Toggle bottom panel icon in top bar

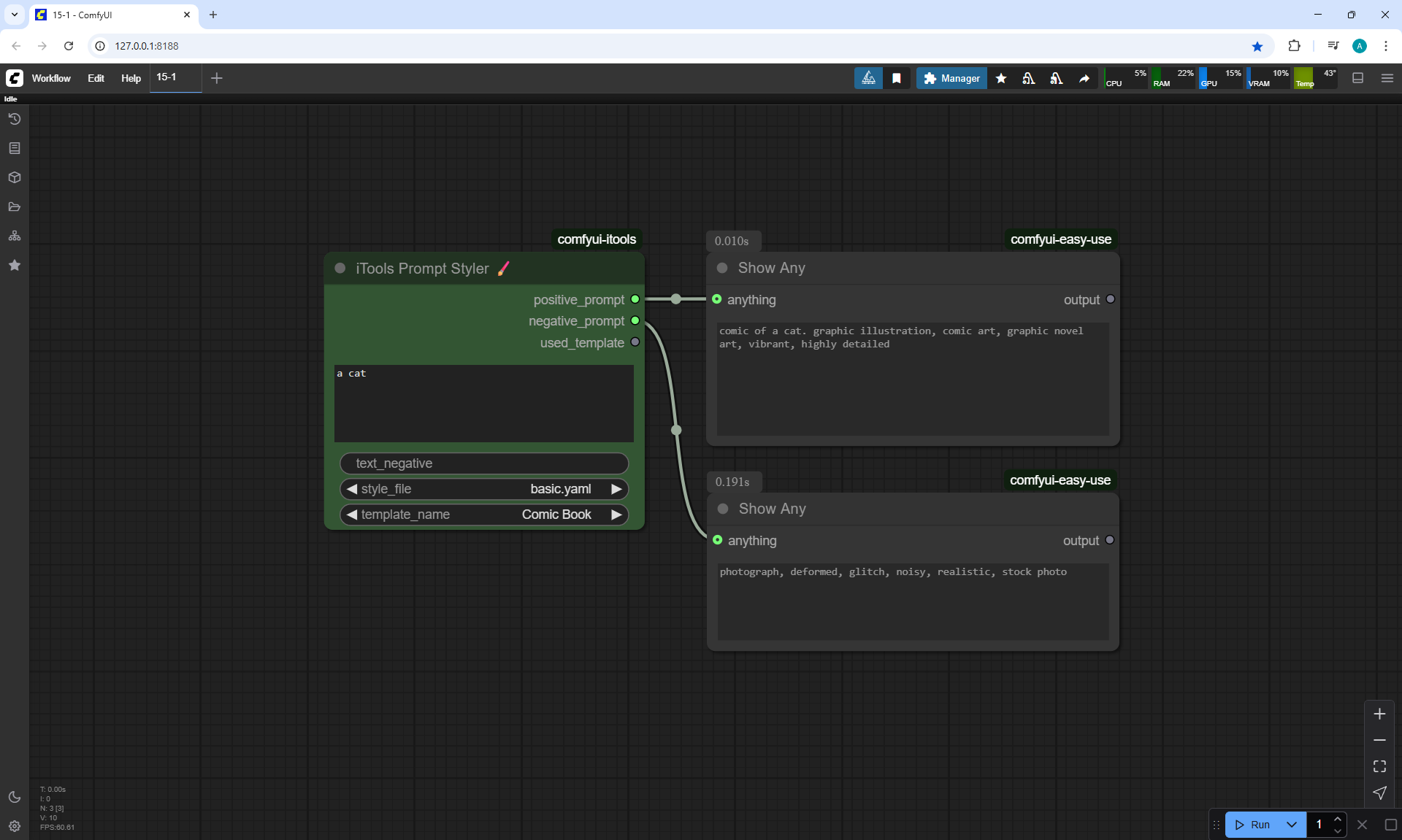1358,78
